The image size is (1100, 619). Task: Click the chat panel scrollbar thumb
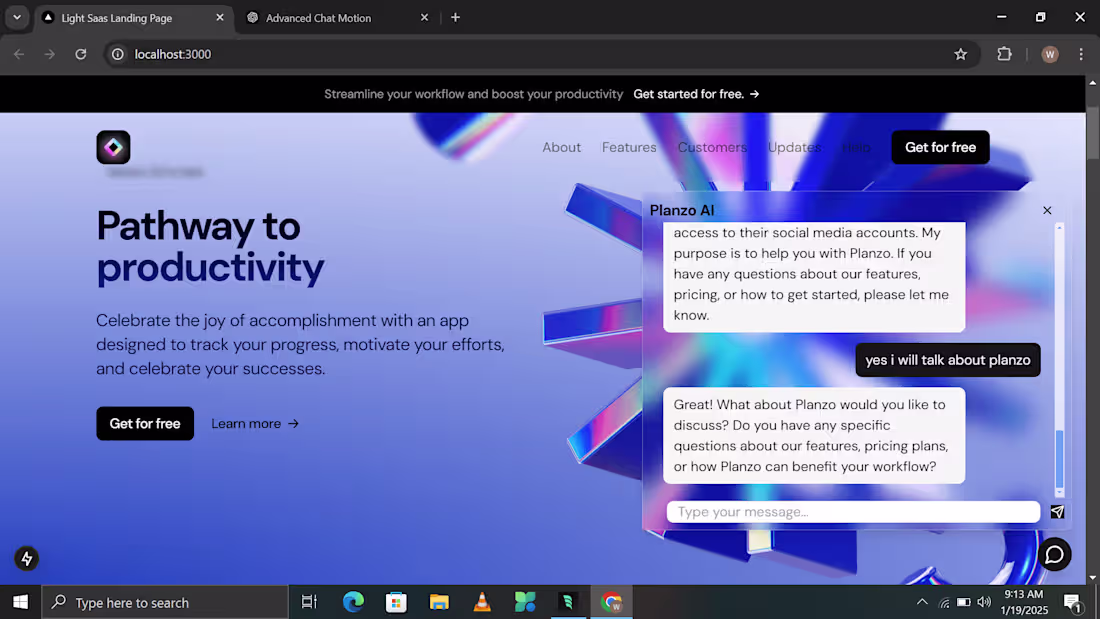1060,458
